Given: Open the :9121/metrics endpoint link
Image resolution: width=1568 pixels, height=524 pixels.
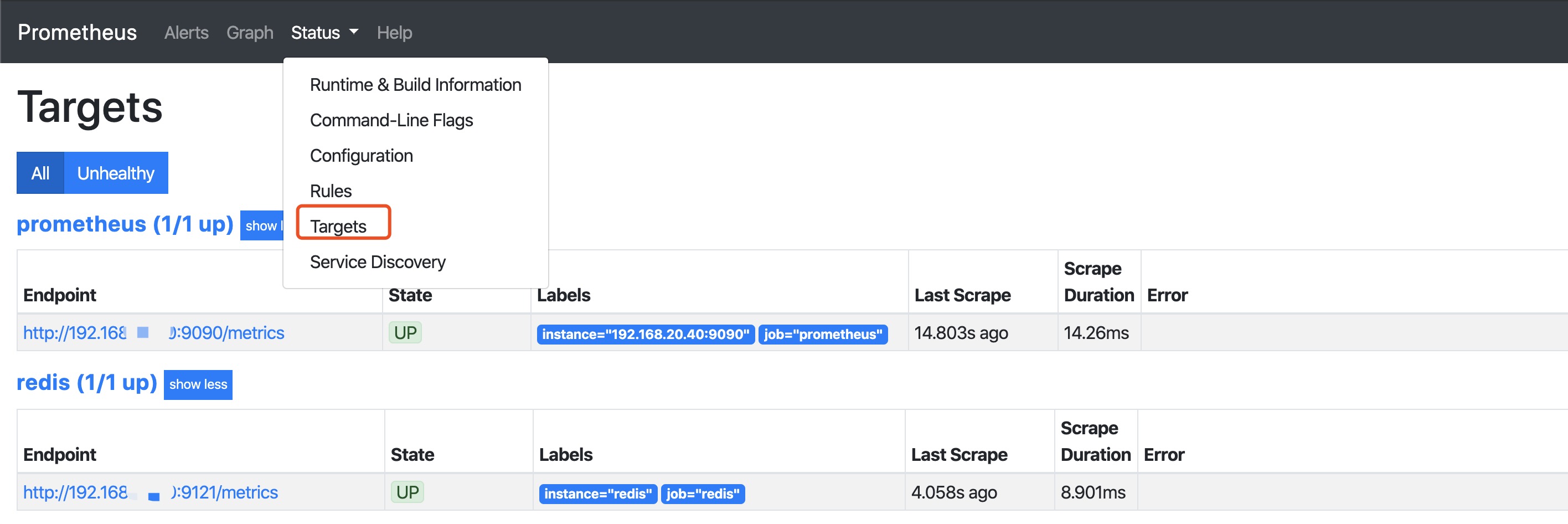Looking at the screenshot, I should point(151,492).
